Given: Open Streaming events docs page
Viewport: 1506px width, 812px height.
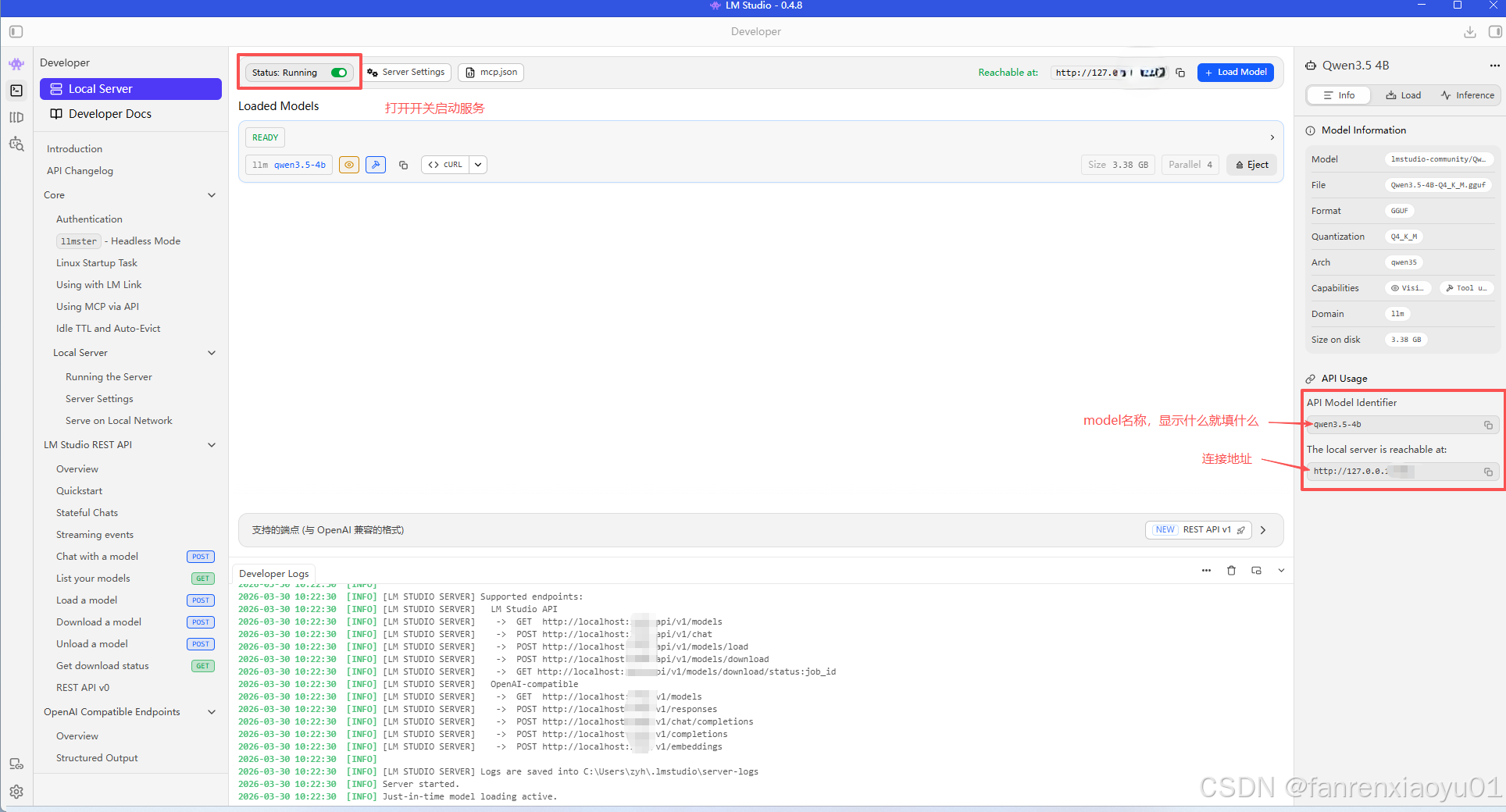Looking at the screenshot, I should tap(95, 535).
